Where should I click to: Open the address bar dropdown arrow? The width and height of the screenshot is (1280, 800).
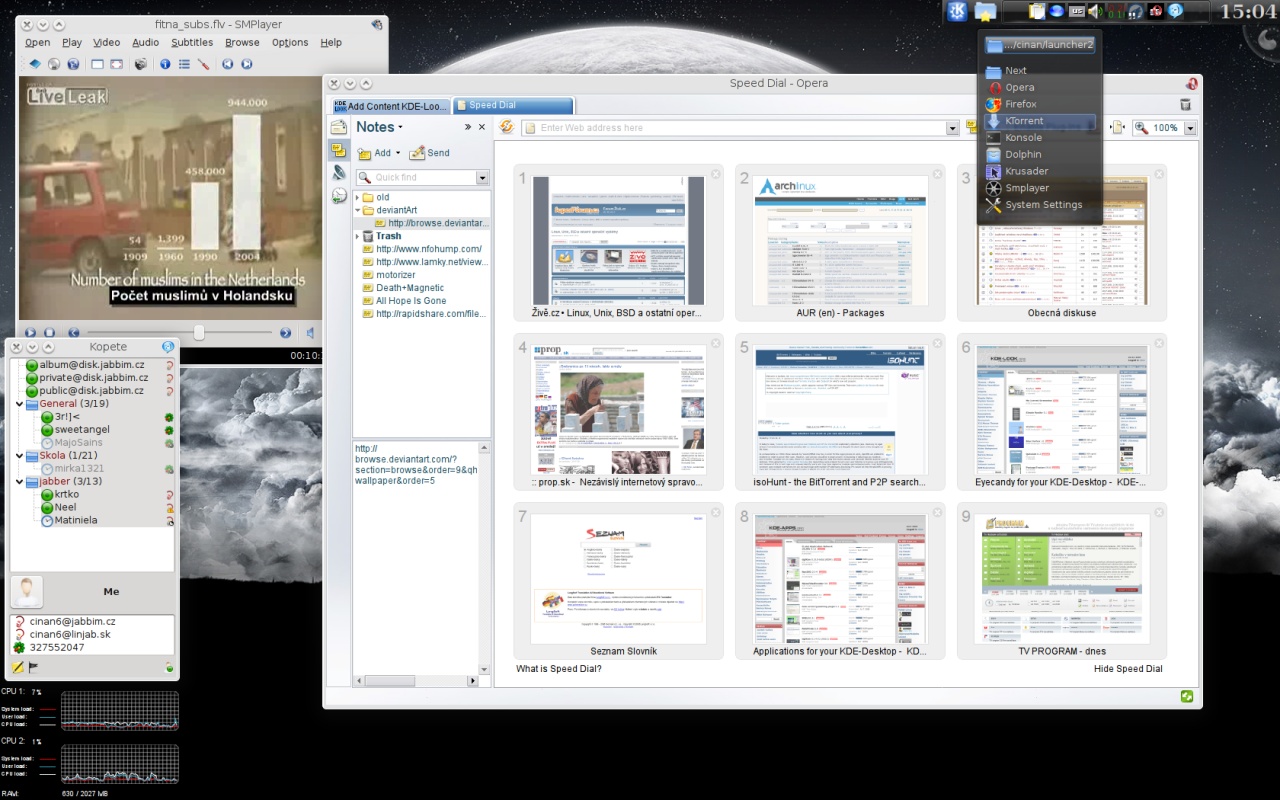(x=953, y=128)
